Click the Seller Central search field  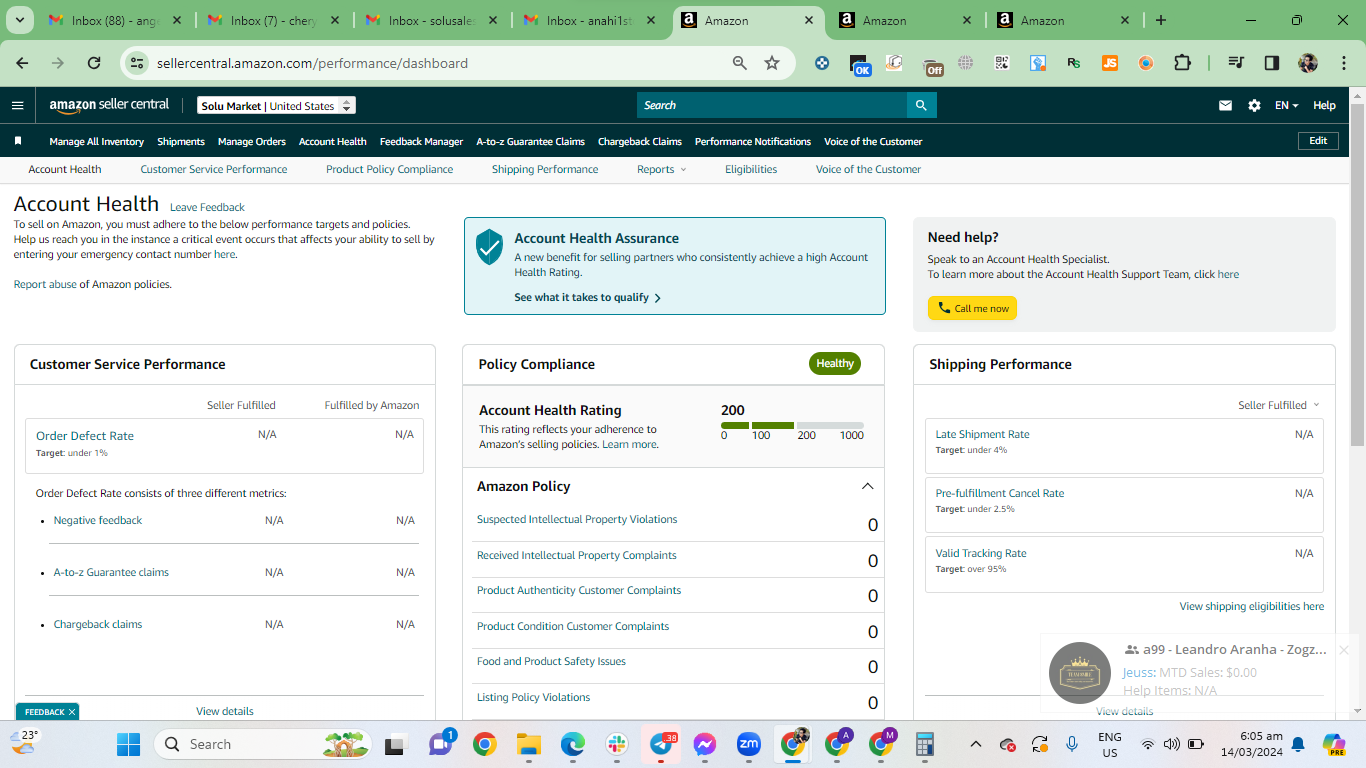(772, 105)
